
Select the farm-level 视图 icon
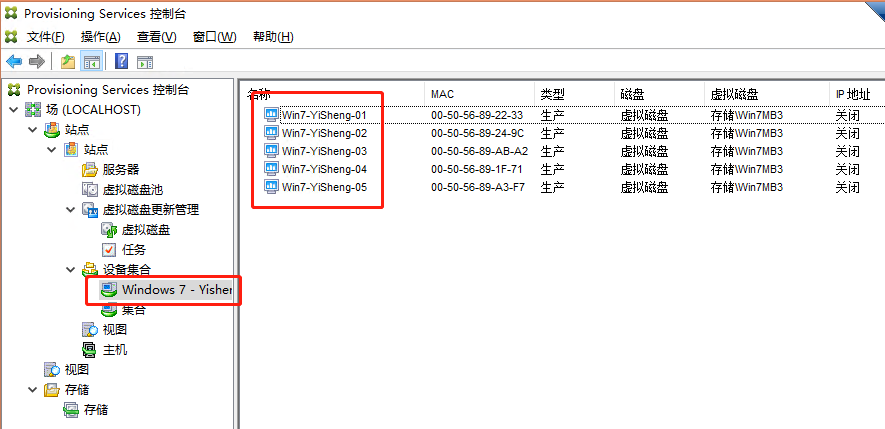[52, 370]
